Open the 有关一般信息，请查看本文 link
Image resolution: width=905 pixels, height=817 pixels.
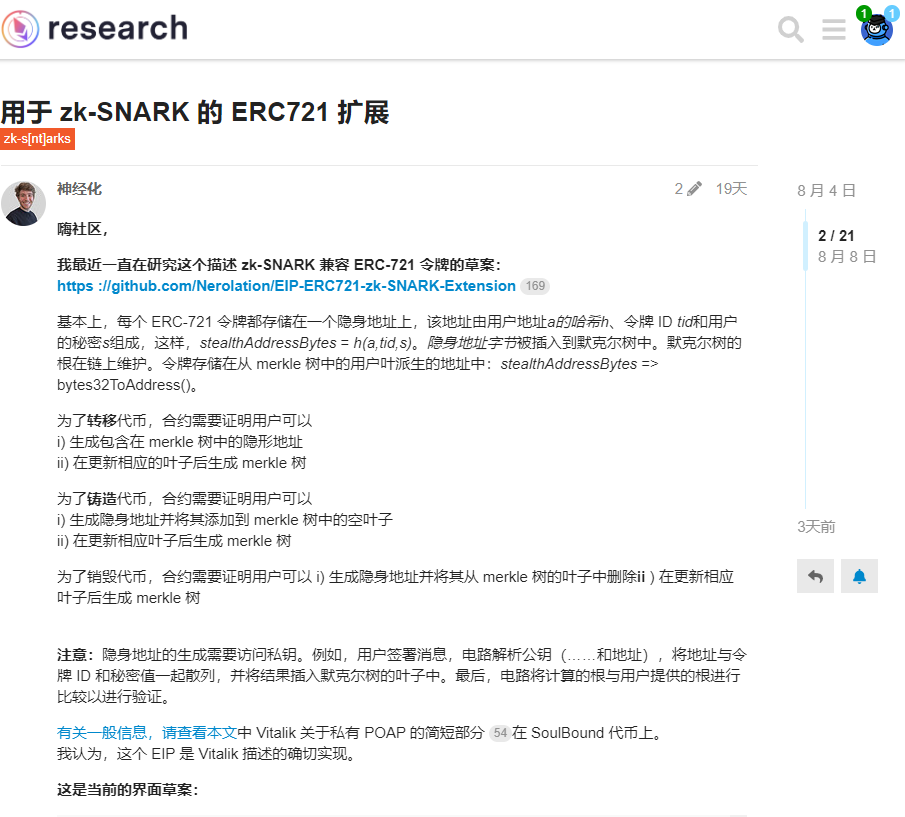pos(147,733)
